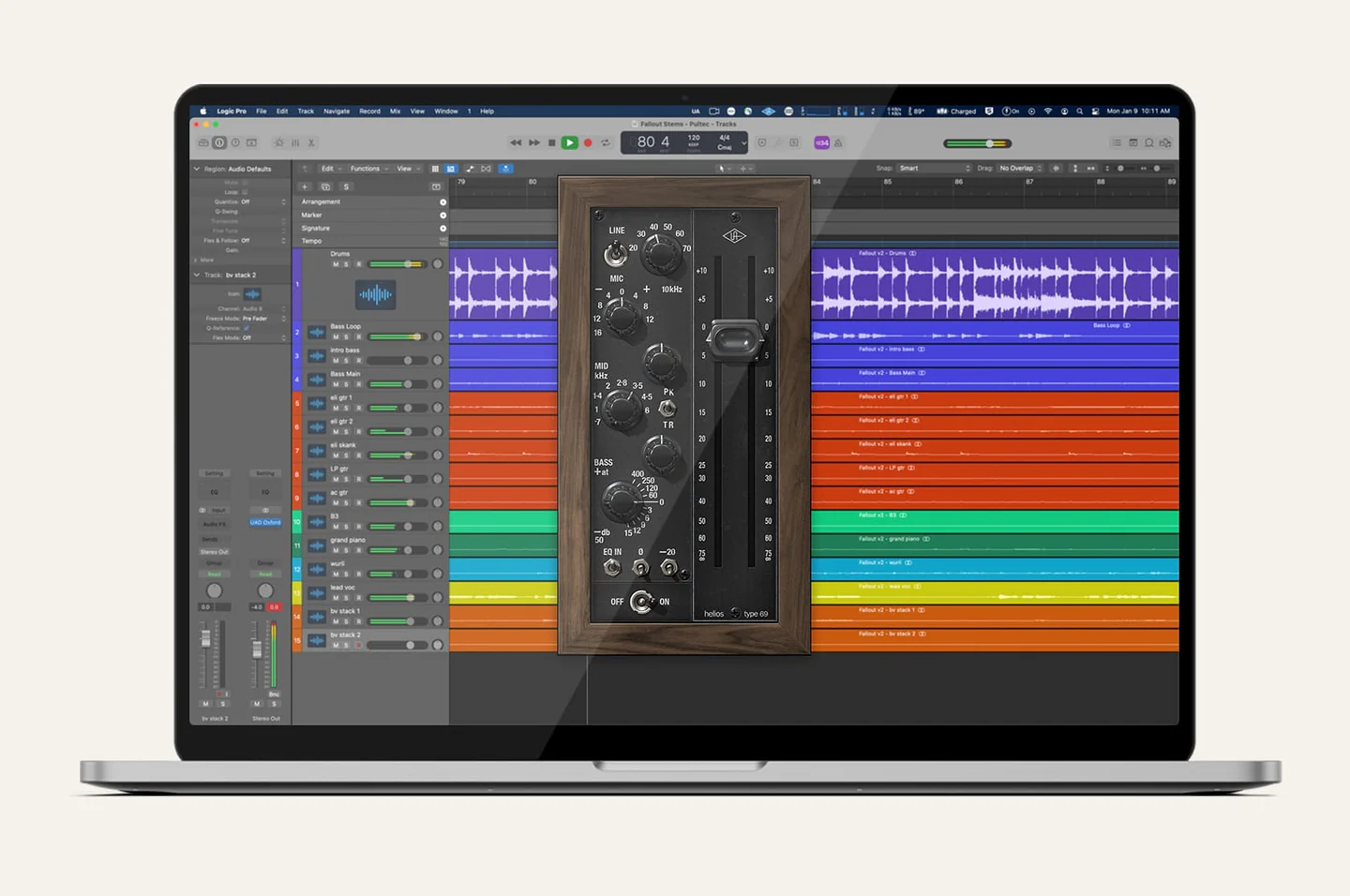Collapse the Region Audio Defaults section
This screenshot has height=896, width=1350.
coord(197,169)
